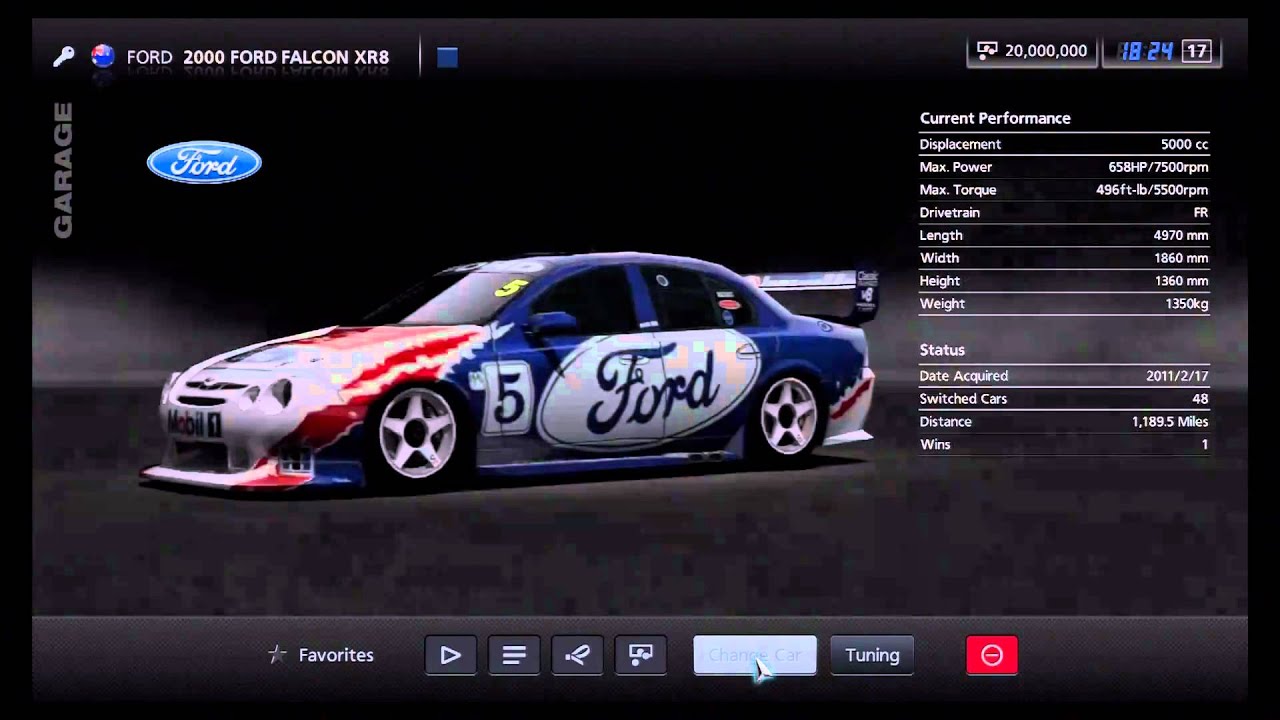
Task: Click the Distance 1,189.5 Miles value
Action: [1170, 422]
